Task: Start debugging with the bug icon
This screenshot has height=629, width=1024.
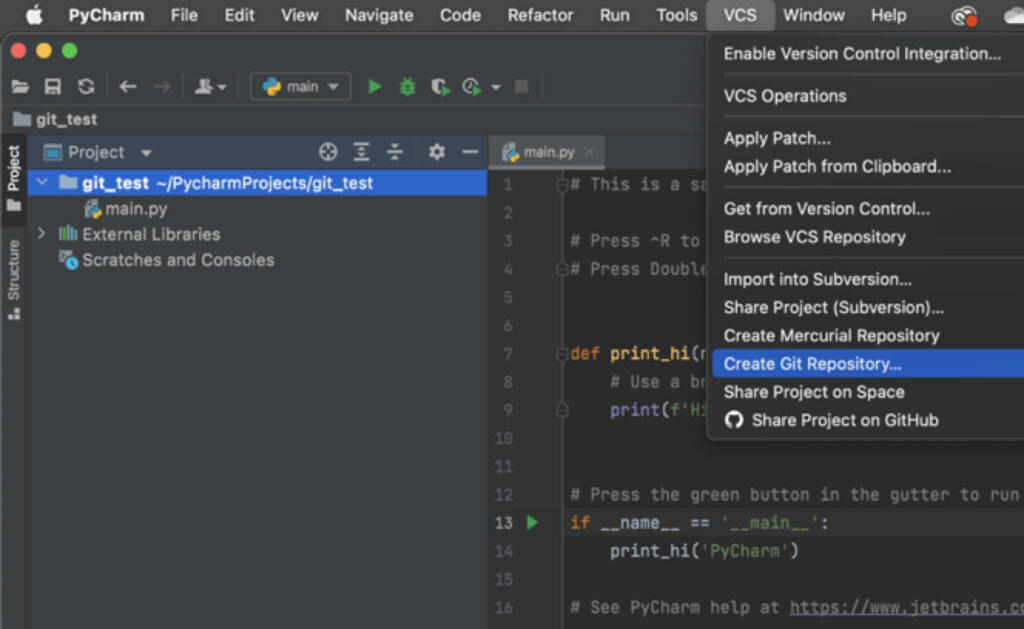Action: [408, 86]
